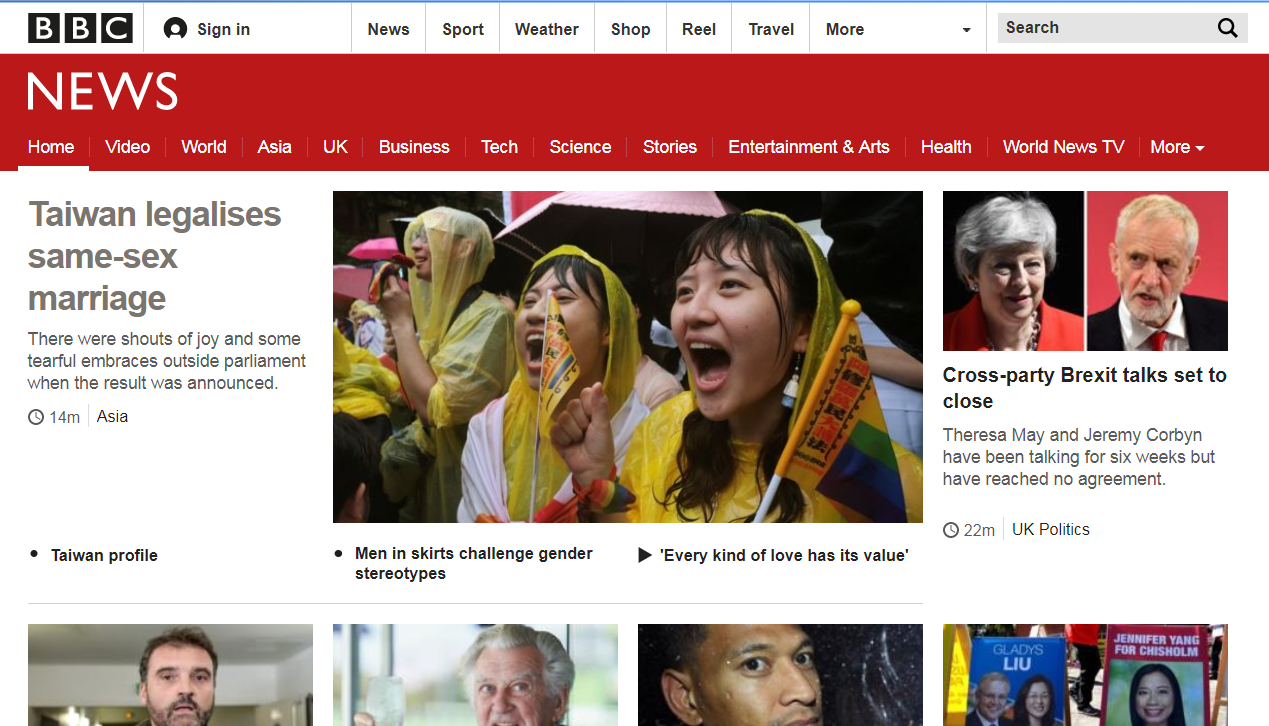Click the UK Politics tag link
This screenshot has width=1269, height=726.
coord(1050,529)
